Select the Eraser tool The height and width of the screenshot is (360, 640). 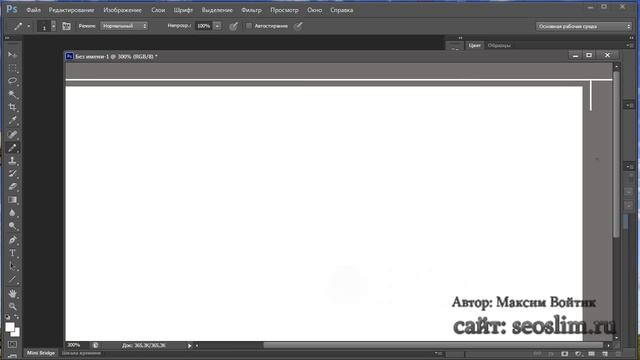(12, 187)
